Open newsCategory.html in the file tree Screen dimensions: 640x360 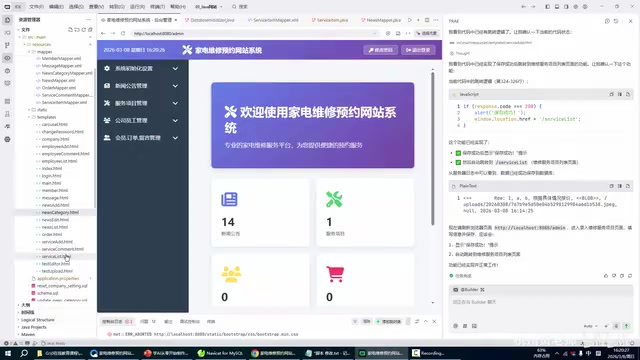[60, 212]
